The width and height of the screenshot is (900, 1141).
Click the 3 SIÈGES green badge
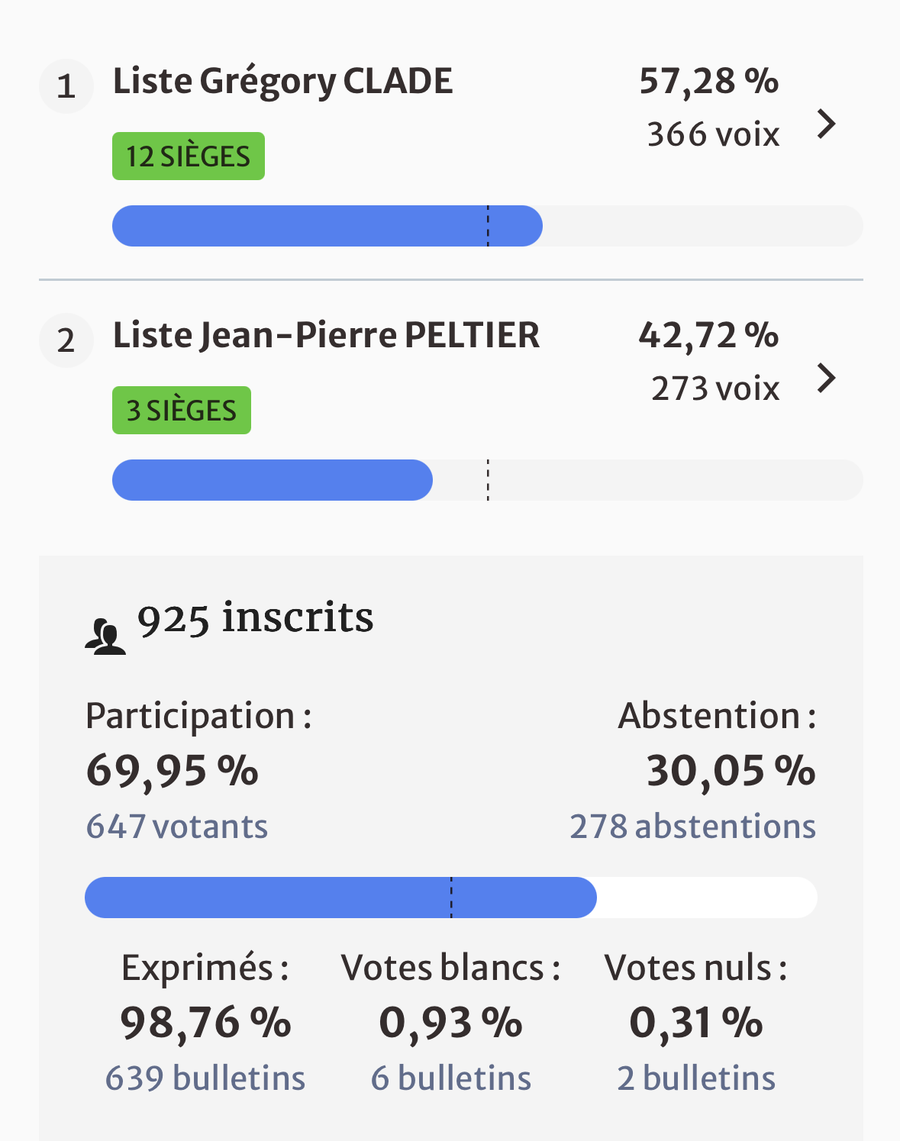[x=181, y=410]
